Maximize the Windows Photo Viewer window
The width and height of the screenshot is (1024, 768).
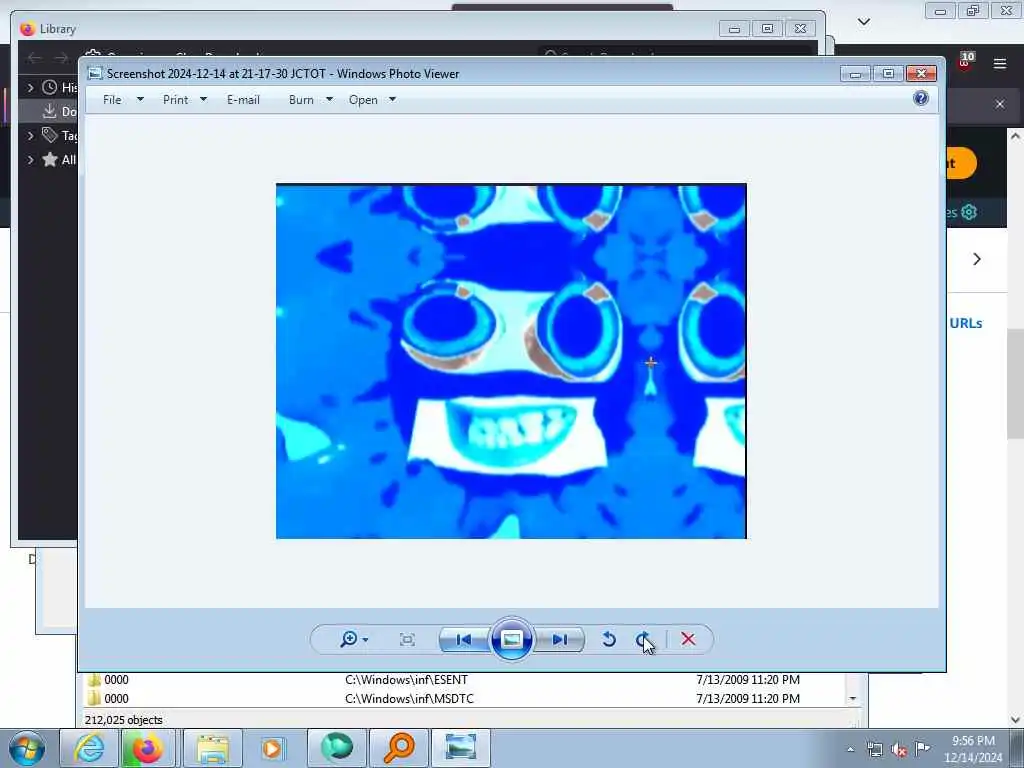tap(888, 74)
